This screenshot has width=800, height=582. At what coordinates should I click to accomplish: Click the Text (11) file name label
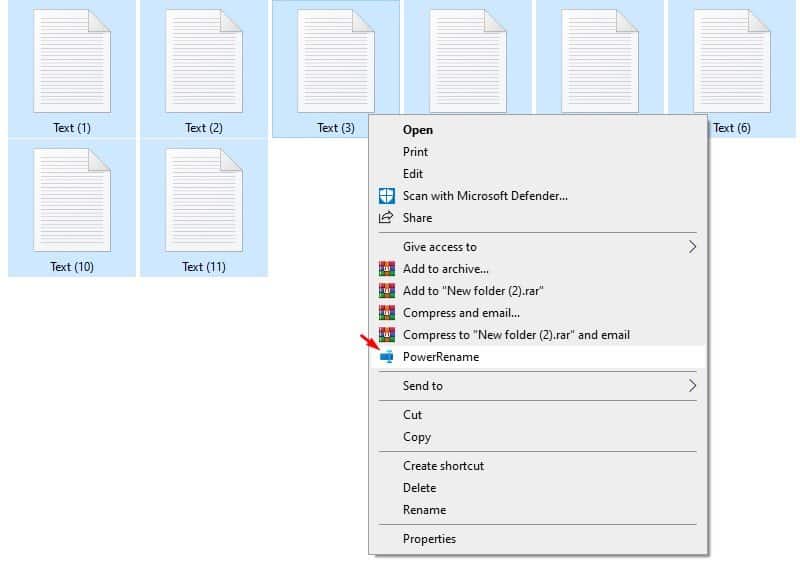coord(204,267)
